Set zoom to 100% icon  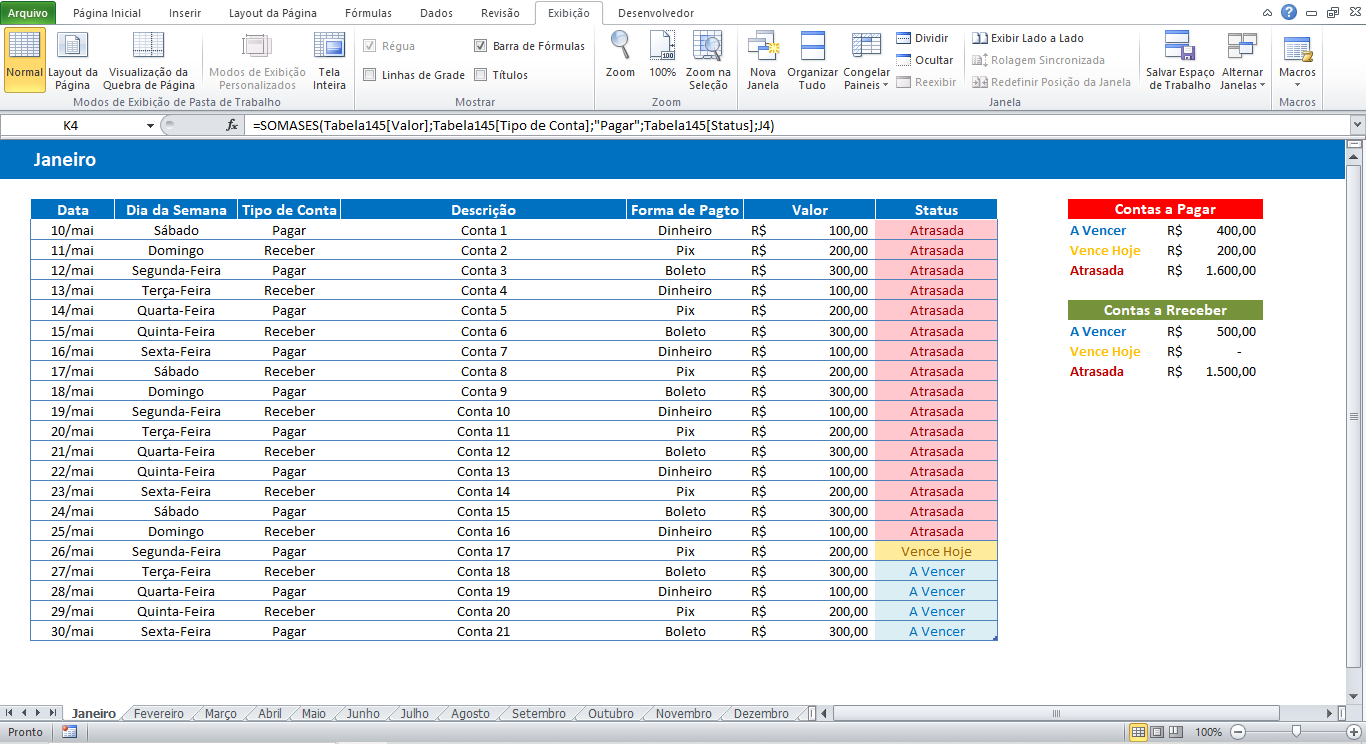(662, 55)
